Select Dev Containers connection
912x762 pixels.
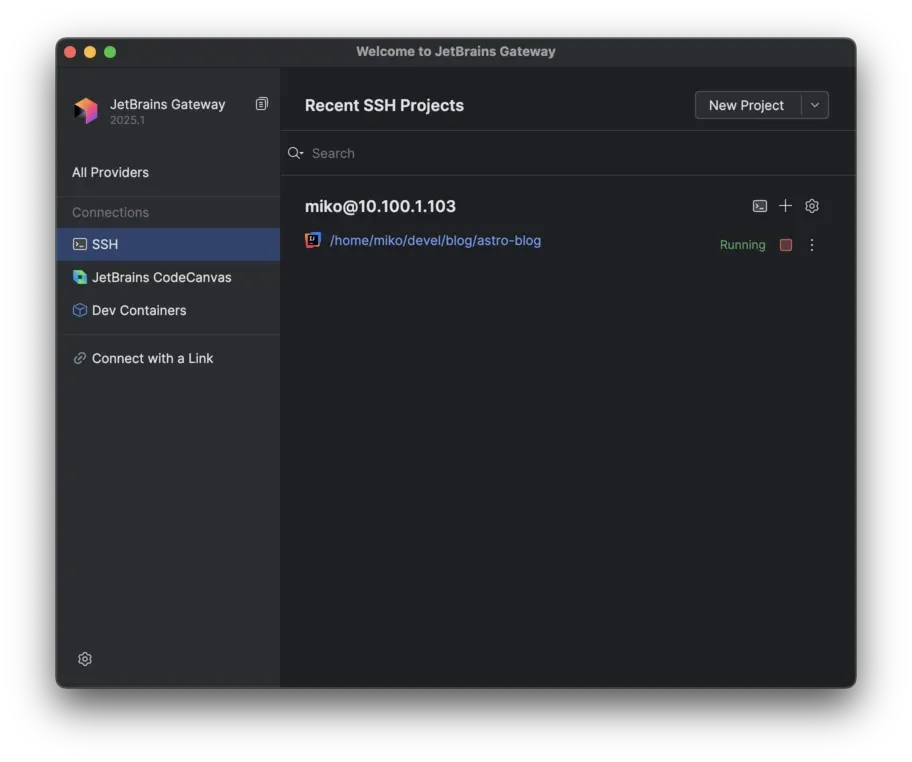[168, 311]
